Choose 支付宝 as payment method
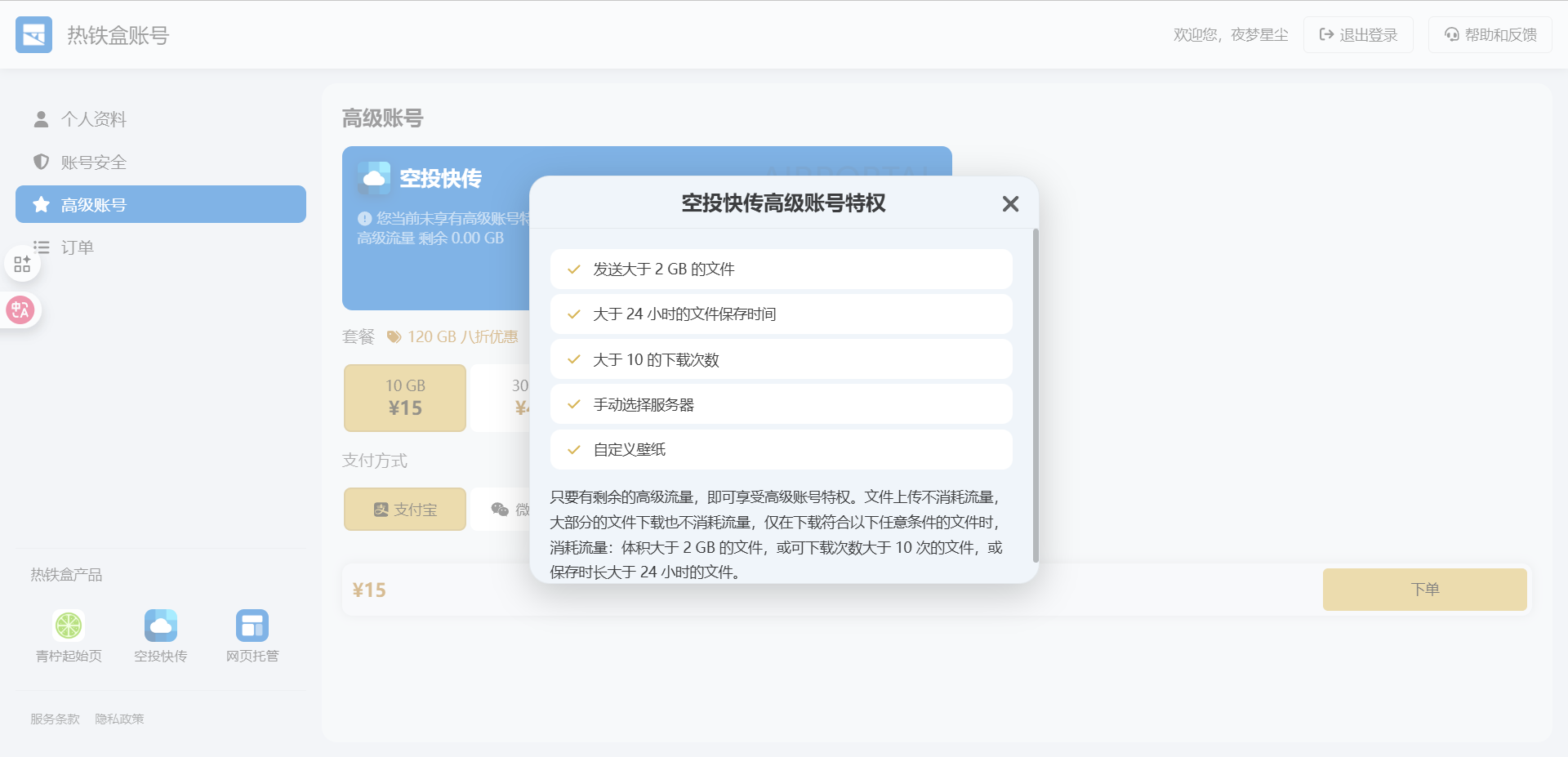This screenshot has width=1568, height=757. (405, 510)
